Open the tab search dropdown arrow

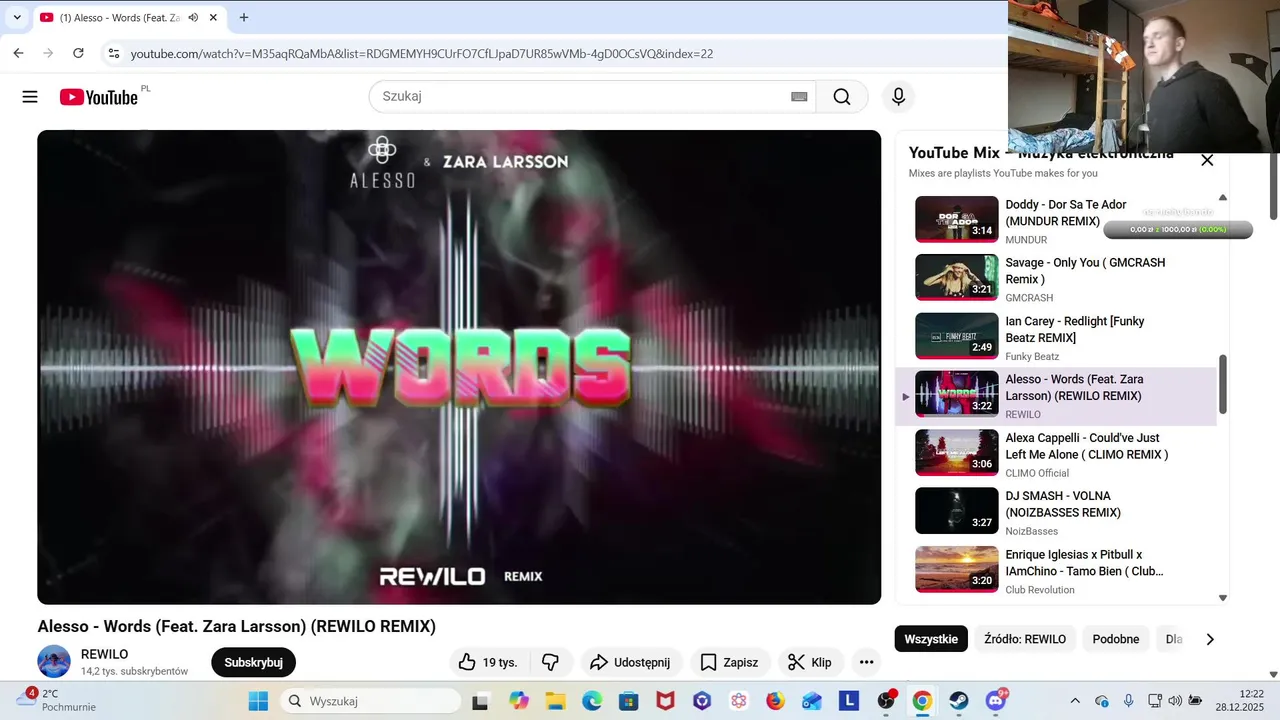pyautogui.click(x=17, y=17)
